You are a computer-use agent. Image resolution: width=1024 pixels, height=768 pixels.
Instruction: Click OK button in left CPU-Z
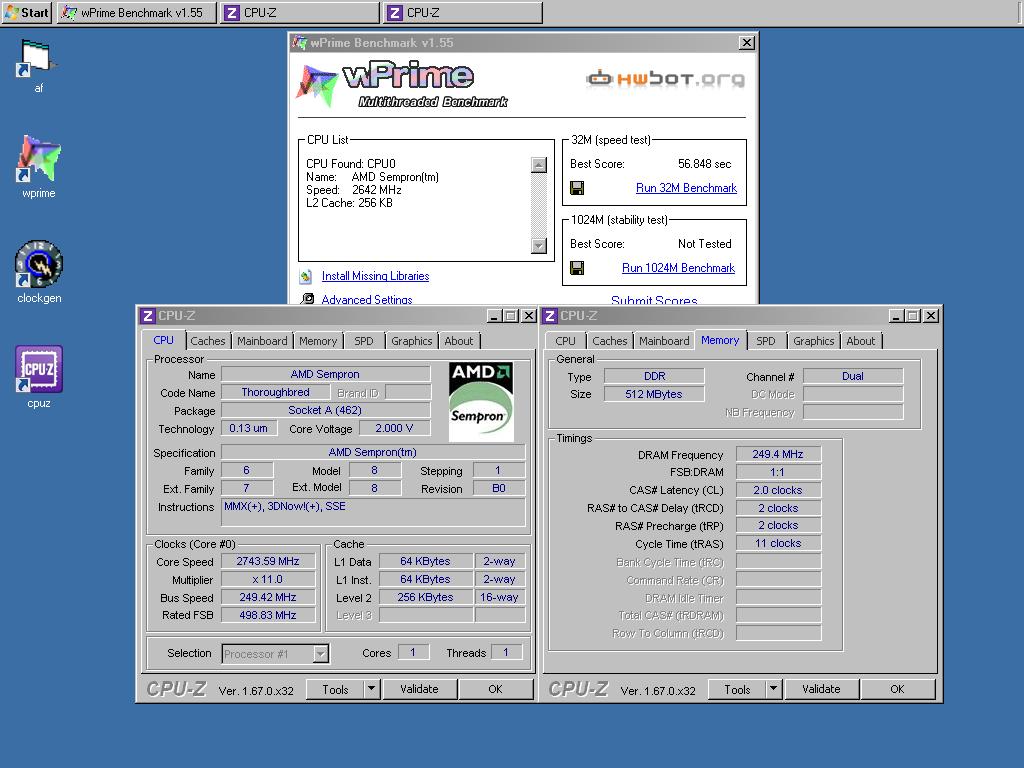pyautogui.click(x=496, y=690)
